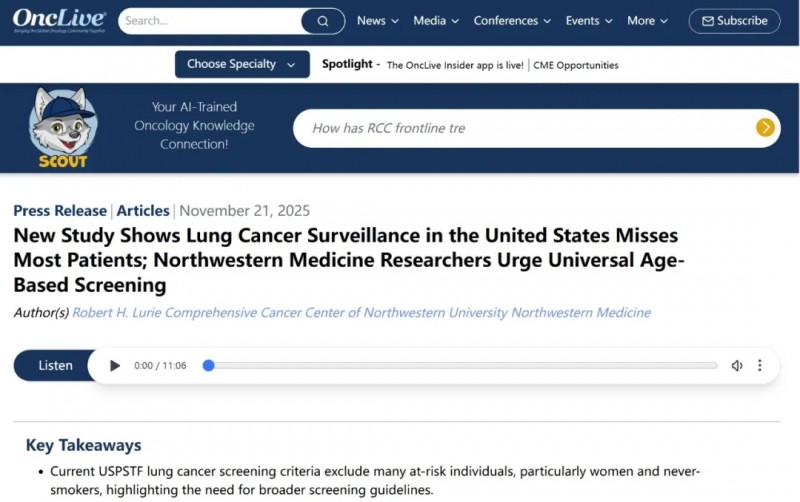Open the CME Opportunities link
The width and height of the screenshot is (800, 502).
coord(576,65)
